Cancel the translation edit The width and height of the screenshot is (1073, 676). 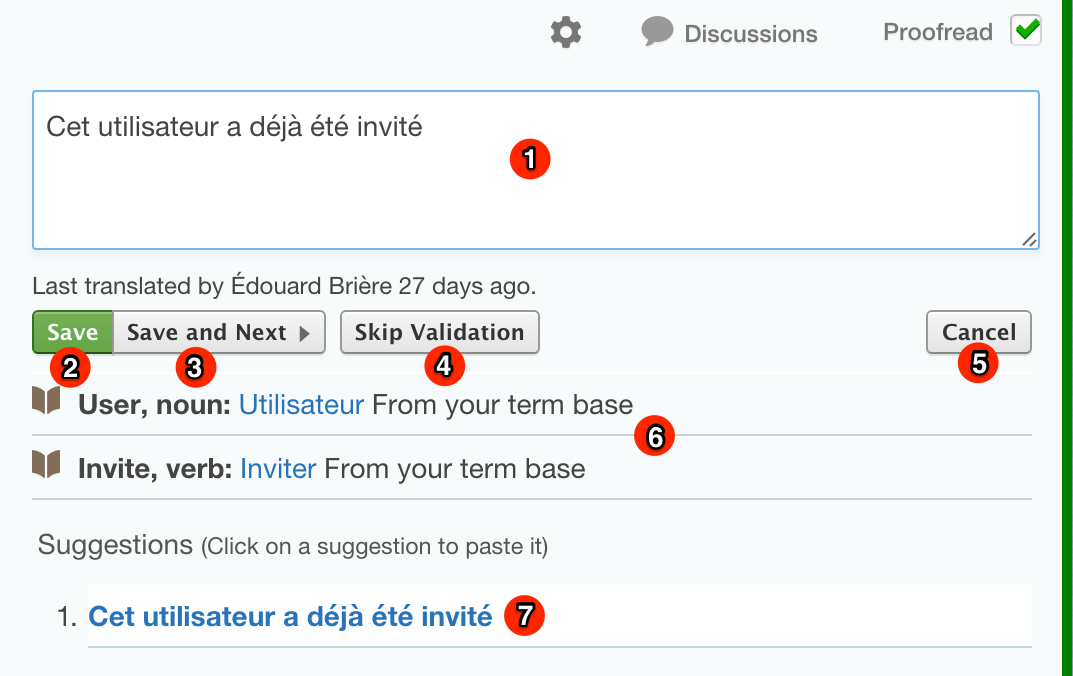tap(978, 333)
